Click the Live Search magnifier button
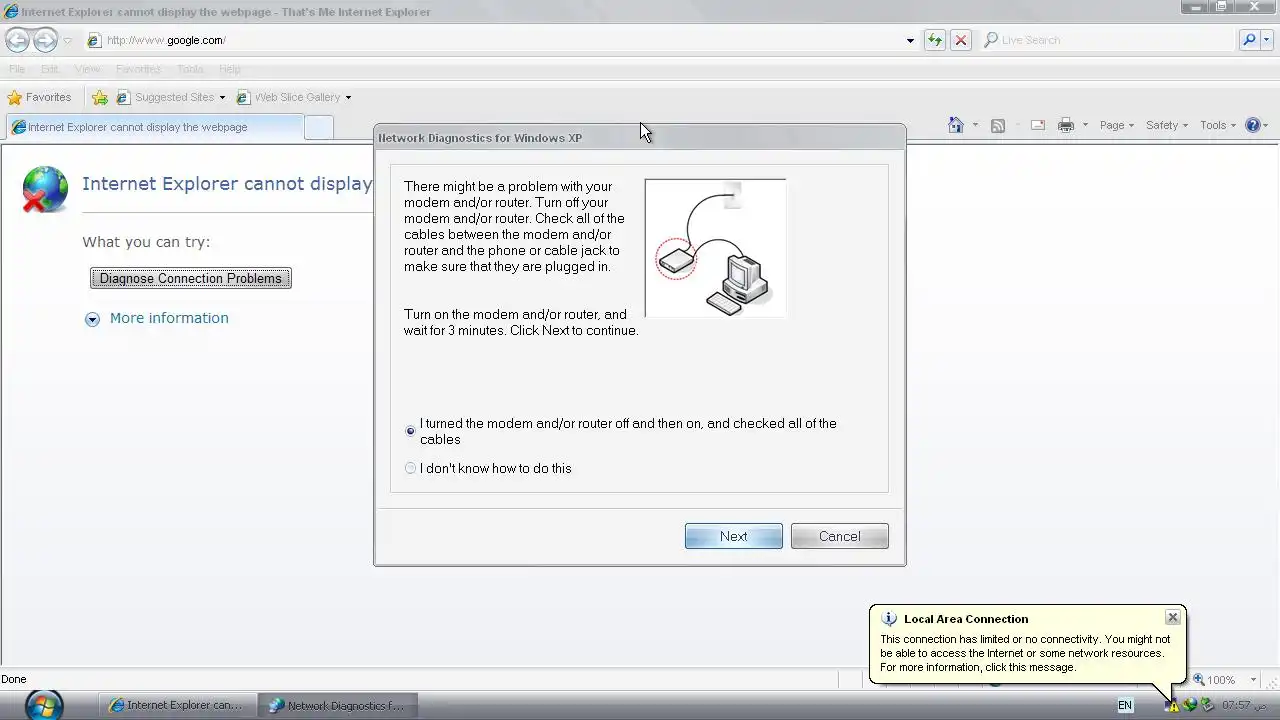This screenshot has height=720, width=1280. coord(1248,40)
